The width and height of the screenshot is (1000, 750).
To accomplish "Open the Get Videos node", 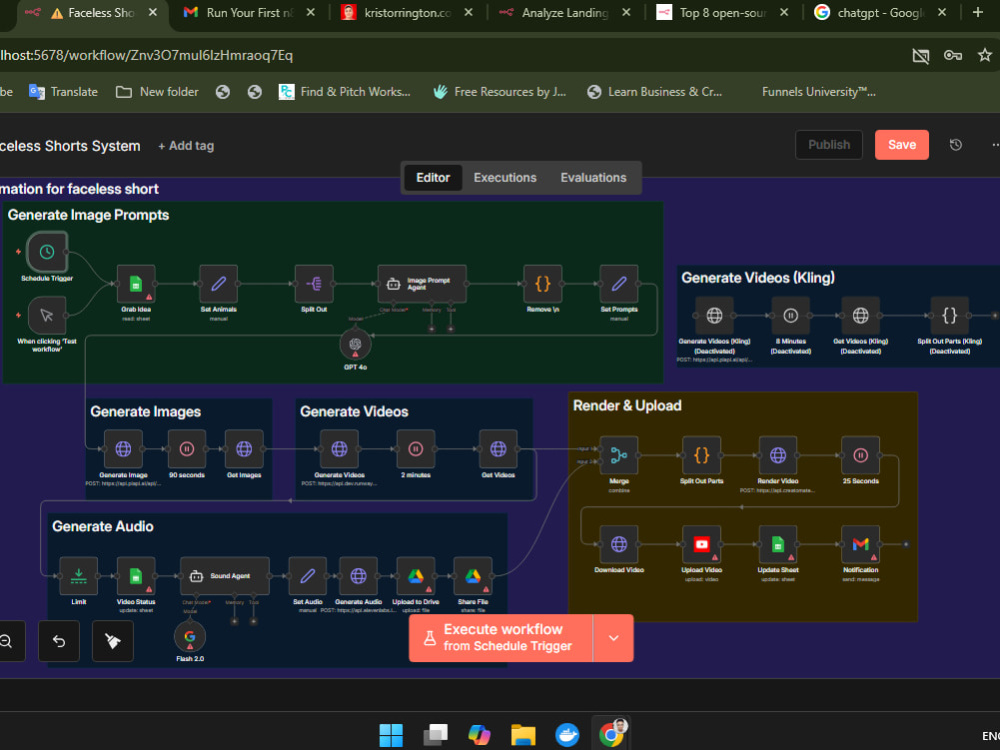I will pos(498,449).
